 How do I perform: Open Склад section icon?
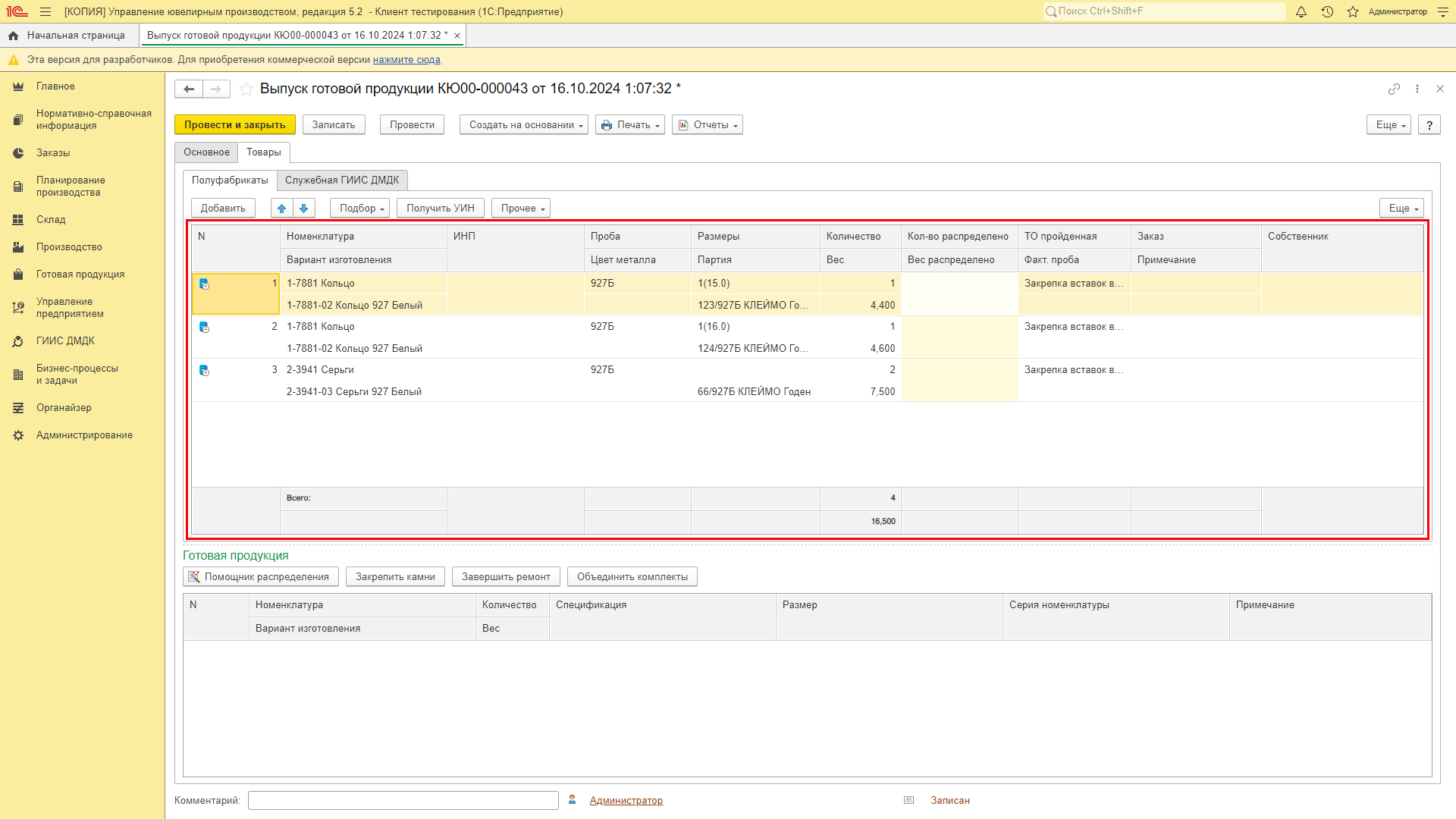coord(18,220)
